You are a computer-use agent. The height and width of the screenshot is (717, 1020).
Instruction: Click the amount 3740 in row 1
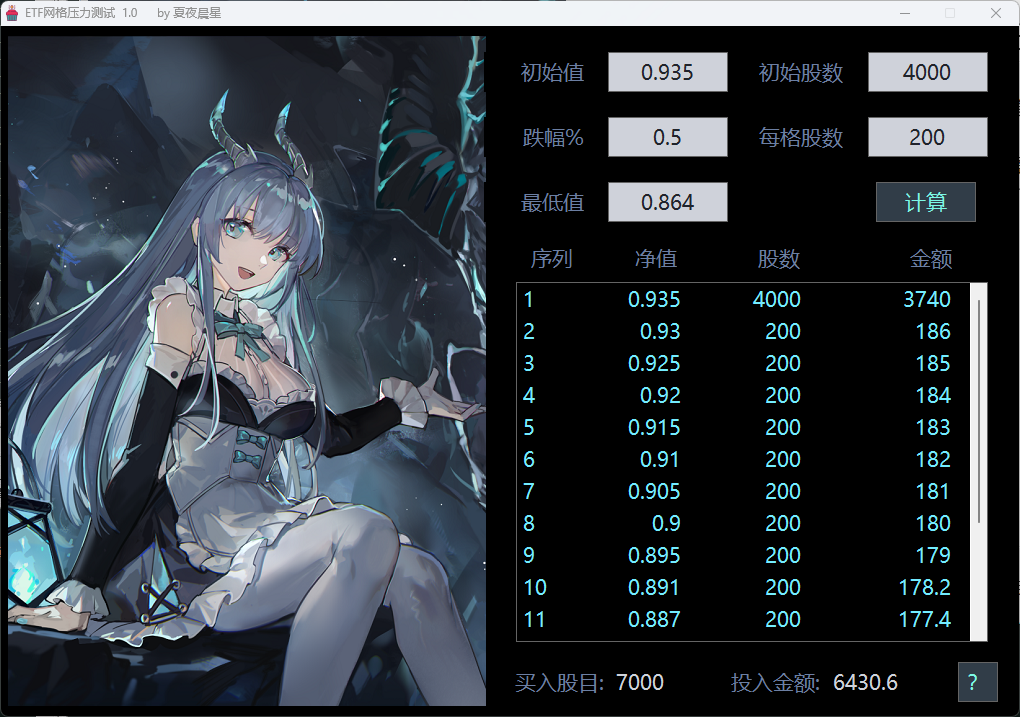click(927, 299)
